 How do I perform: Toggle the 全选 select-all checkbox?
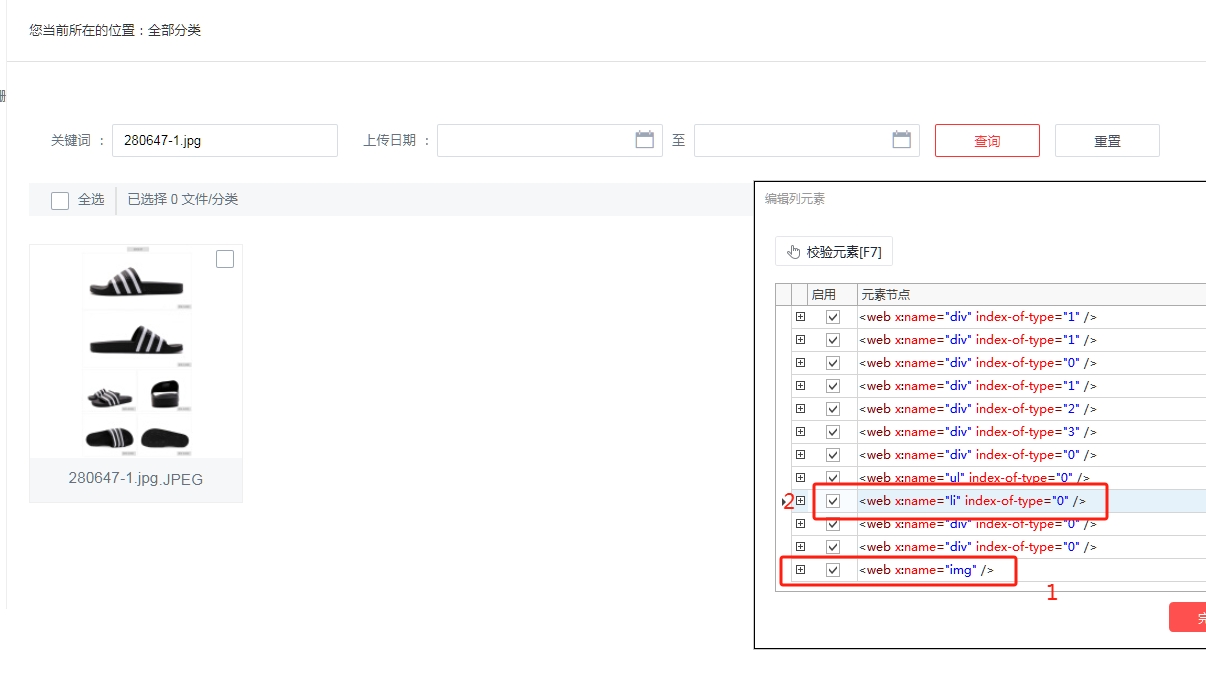(x=60, y=200)
